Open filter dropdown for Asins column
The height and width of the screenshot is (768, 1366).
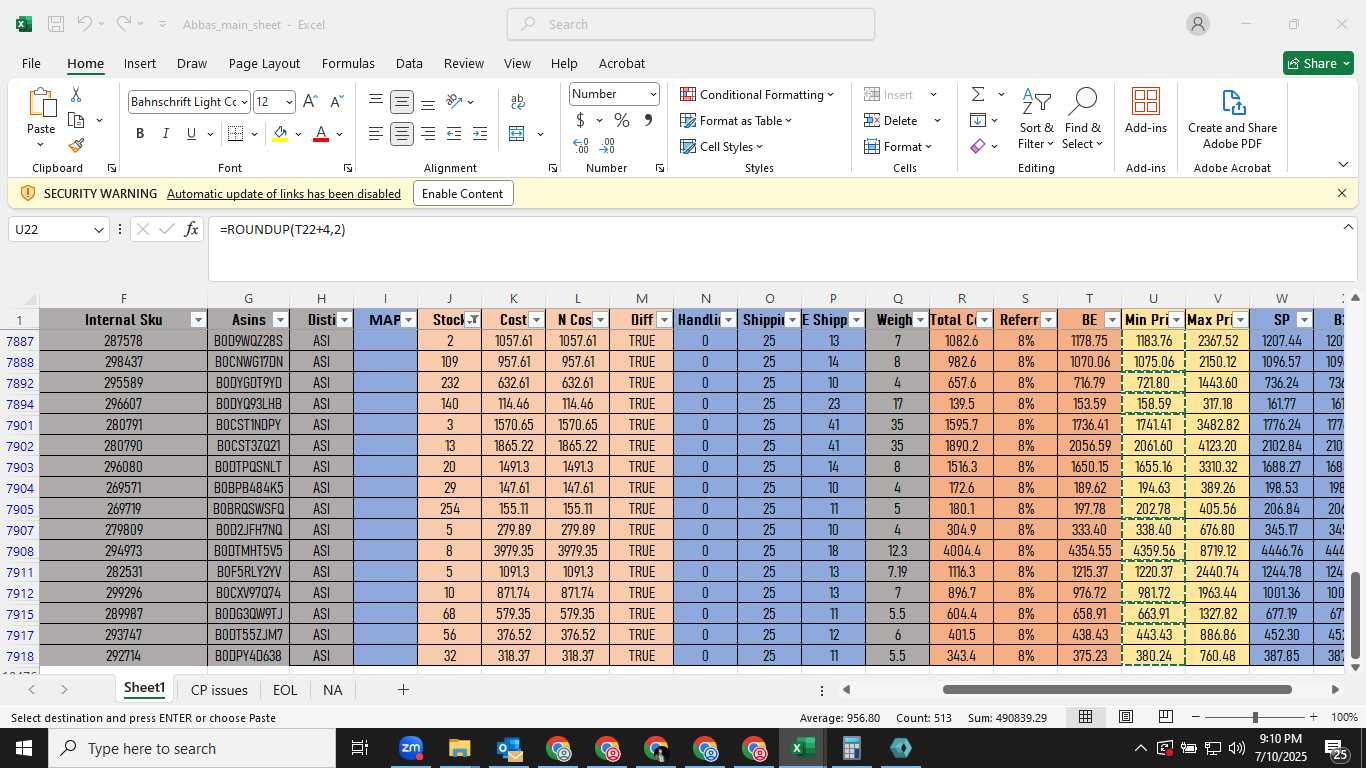coord(280,320)
